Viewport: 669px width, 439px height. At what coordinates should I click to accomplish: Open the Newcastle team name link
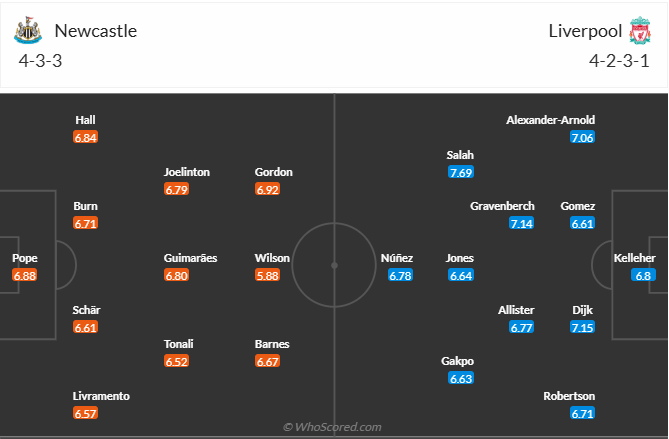[x=95, y=31]
